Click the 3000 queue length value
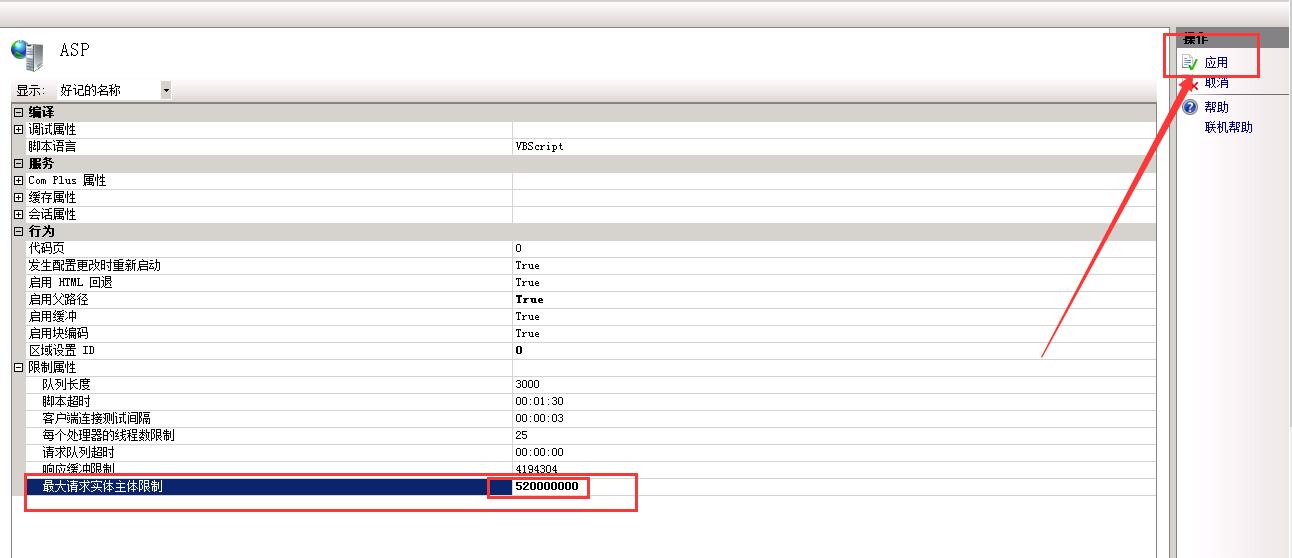This screenshot has width=1292, height=558. (x=527, y=385)
